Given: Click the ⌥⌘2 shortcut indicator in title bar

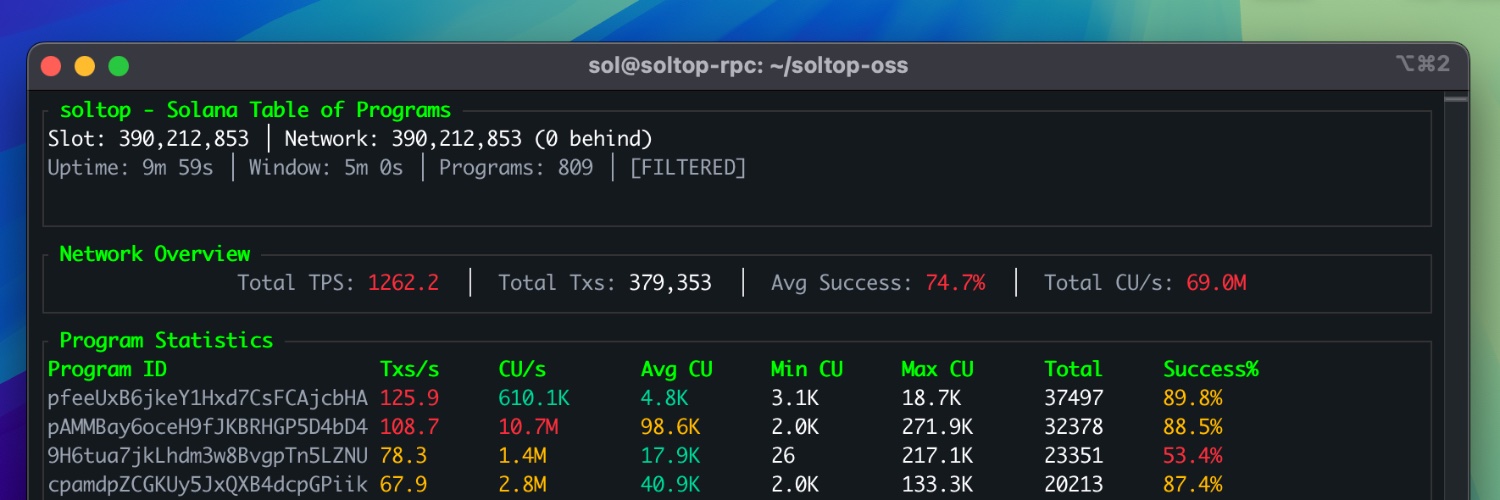Looking at the screenshot, I should [1422, 64].
